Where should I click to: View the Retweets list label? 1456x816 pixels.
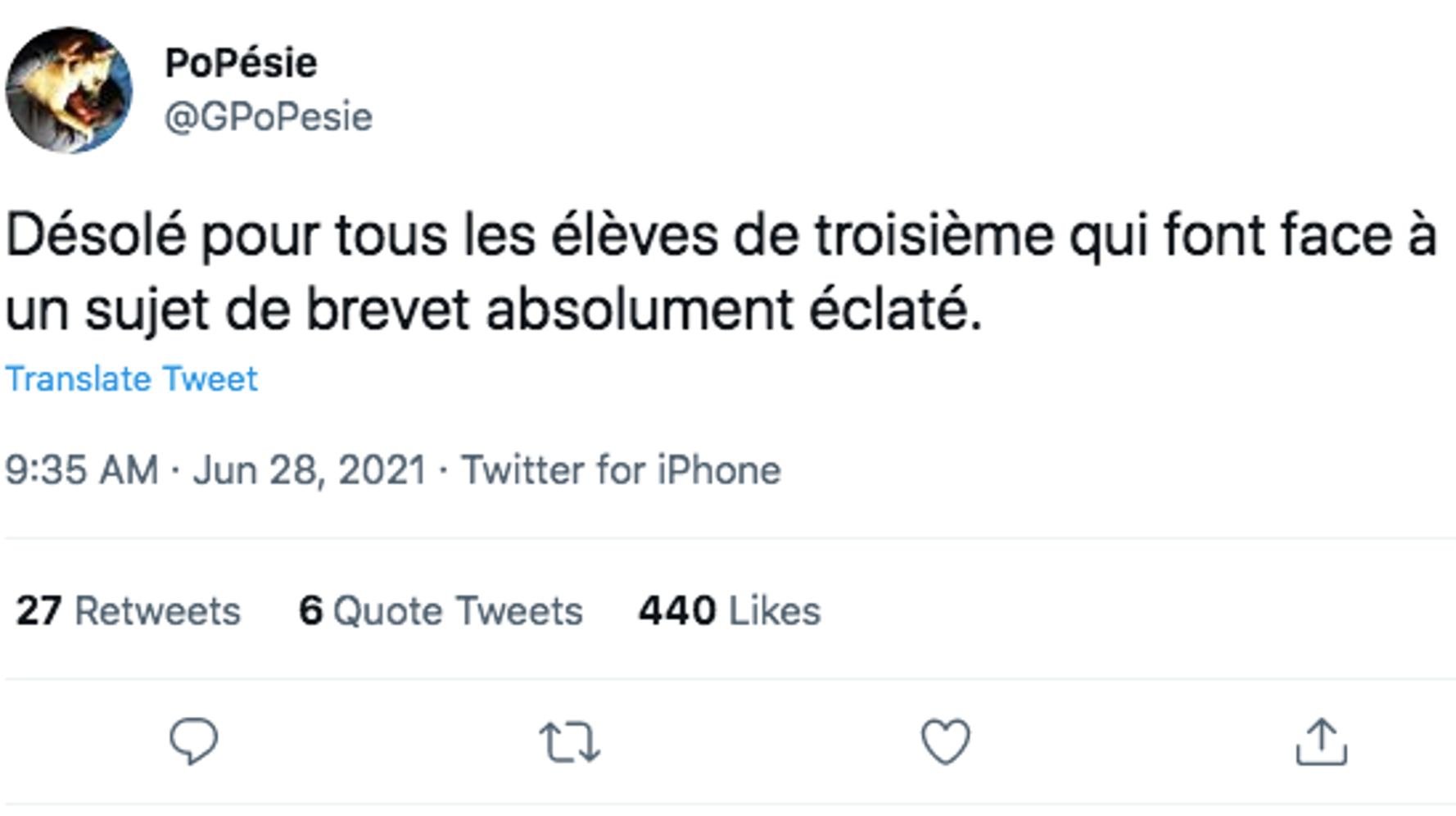[157, 611]
